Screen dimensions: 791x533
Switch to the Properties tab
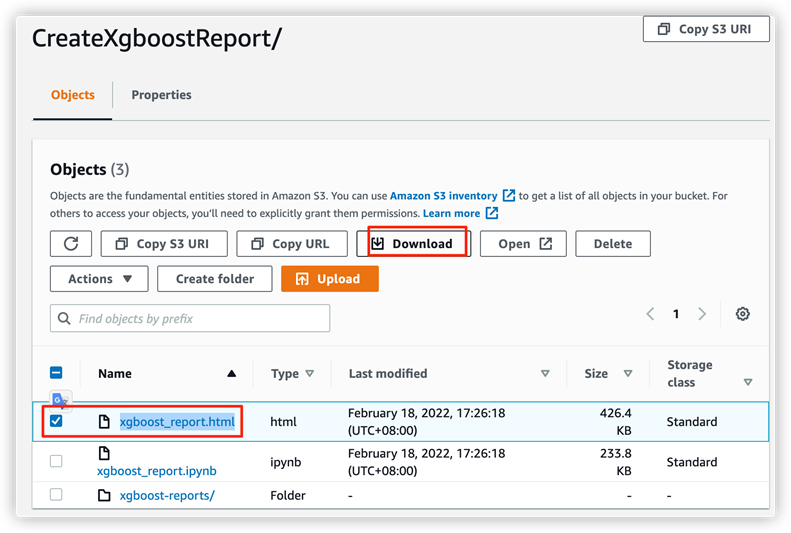point(161,95)
